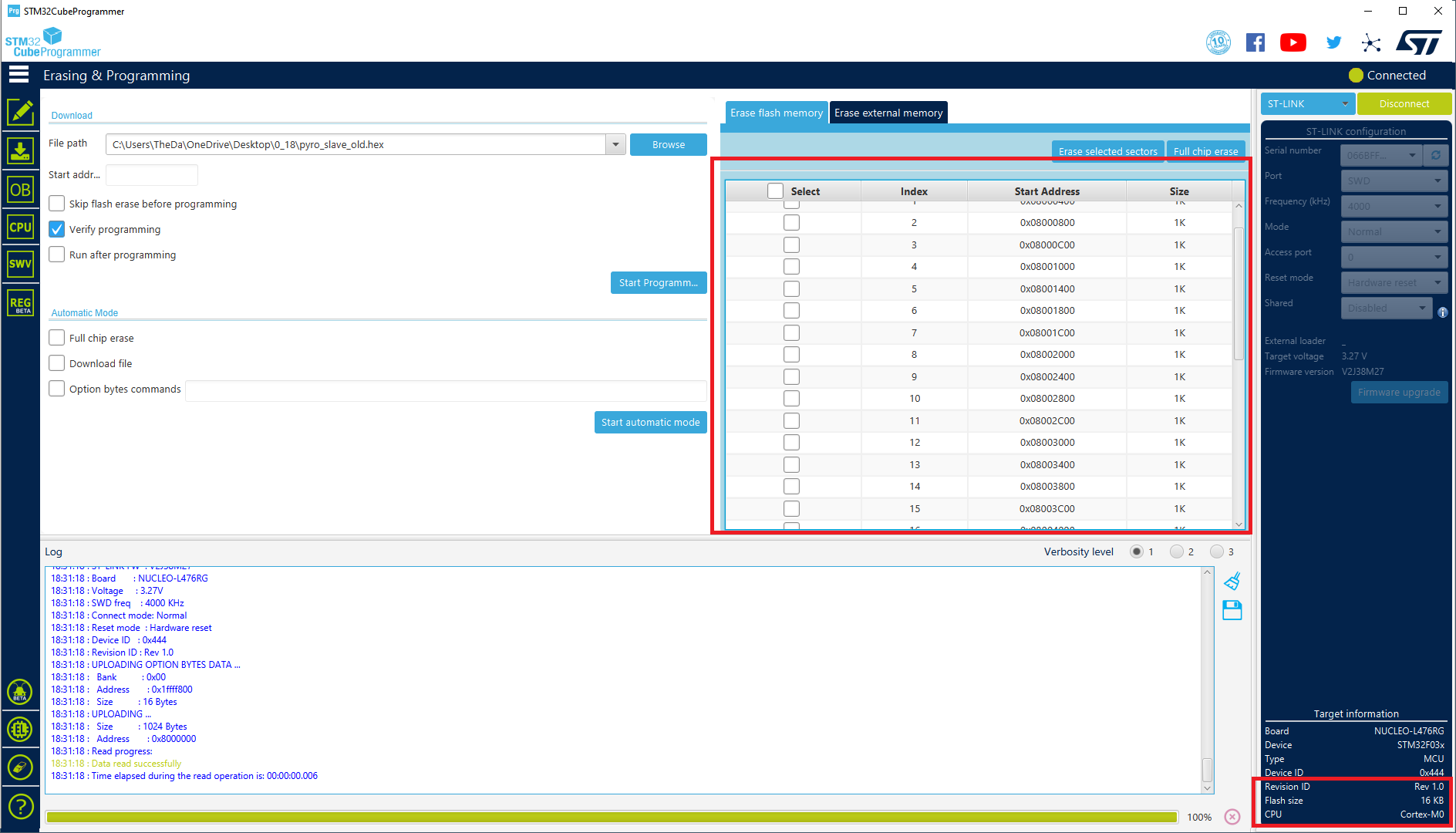Enable Skip flash erase before programming
Viewport: 1456px width, 833px height.
pos(57,204)
